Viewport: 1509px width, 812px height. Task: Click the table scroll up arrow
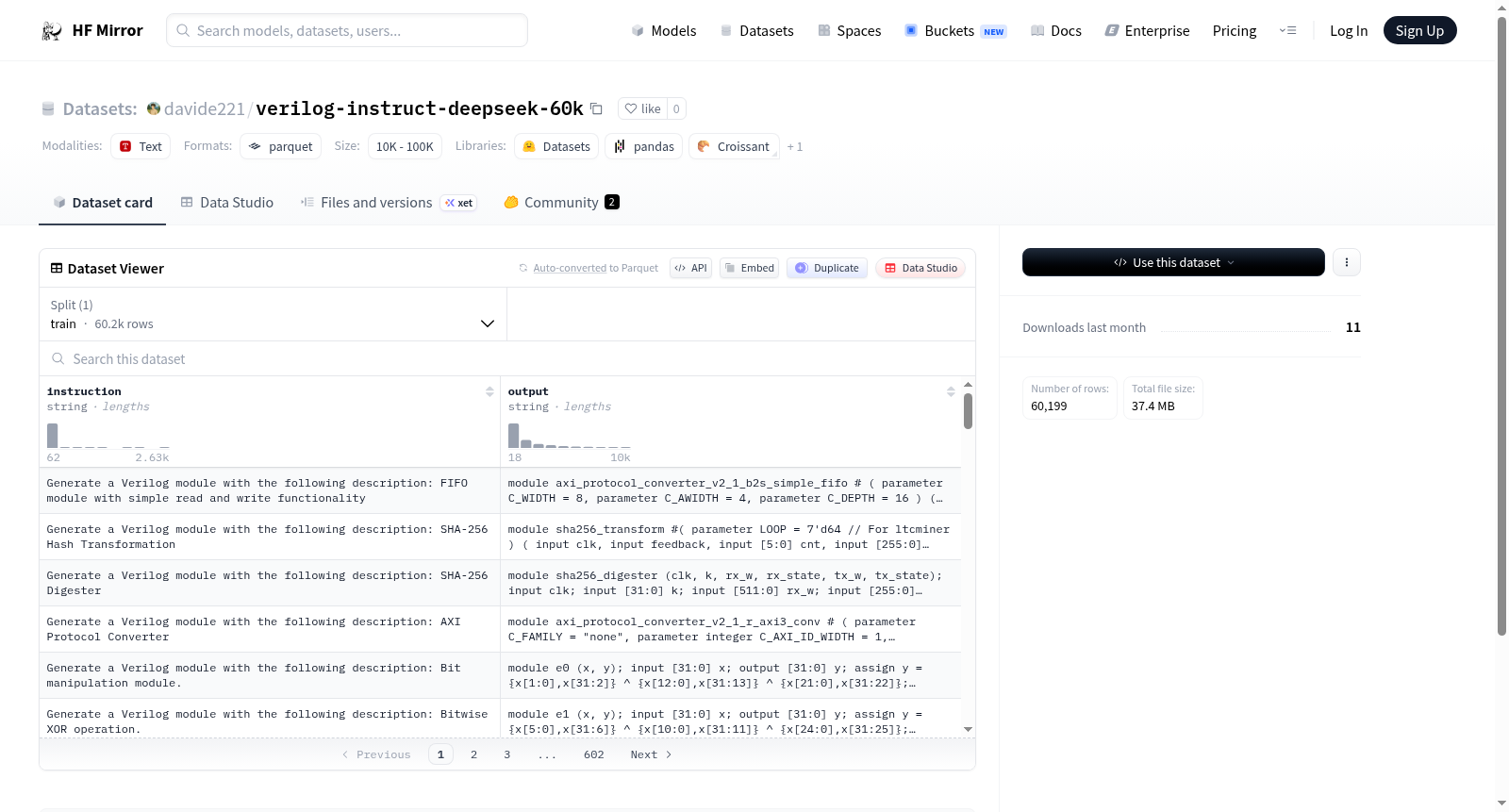[968, 385]
